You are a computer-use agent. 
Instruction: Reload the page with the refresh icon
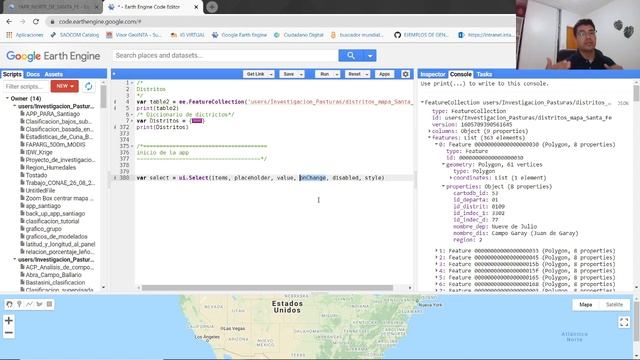[x=36, y=22]
